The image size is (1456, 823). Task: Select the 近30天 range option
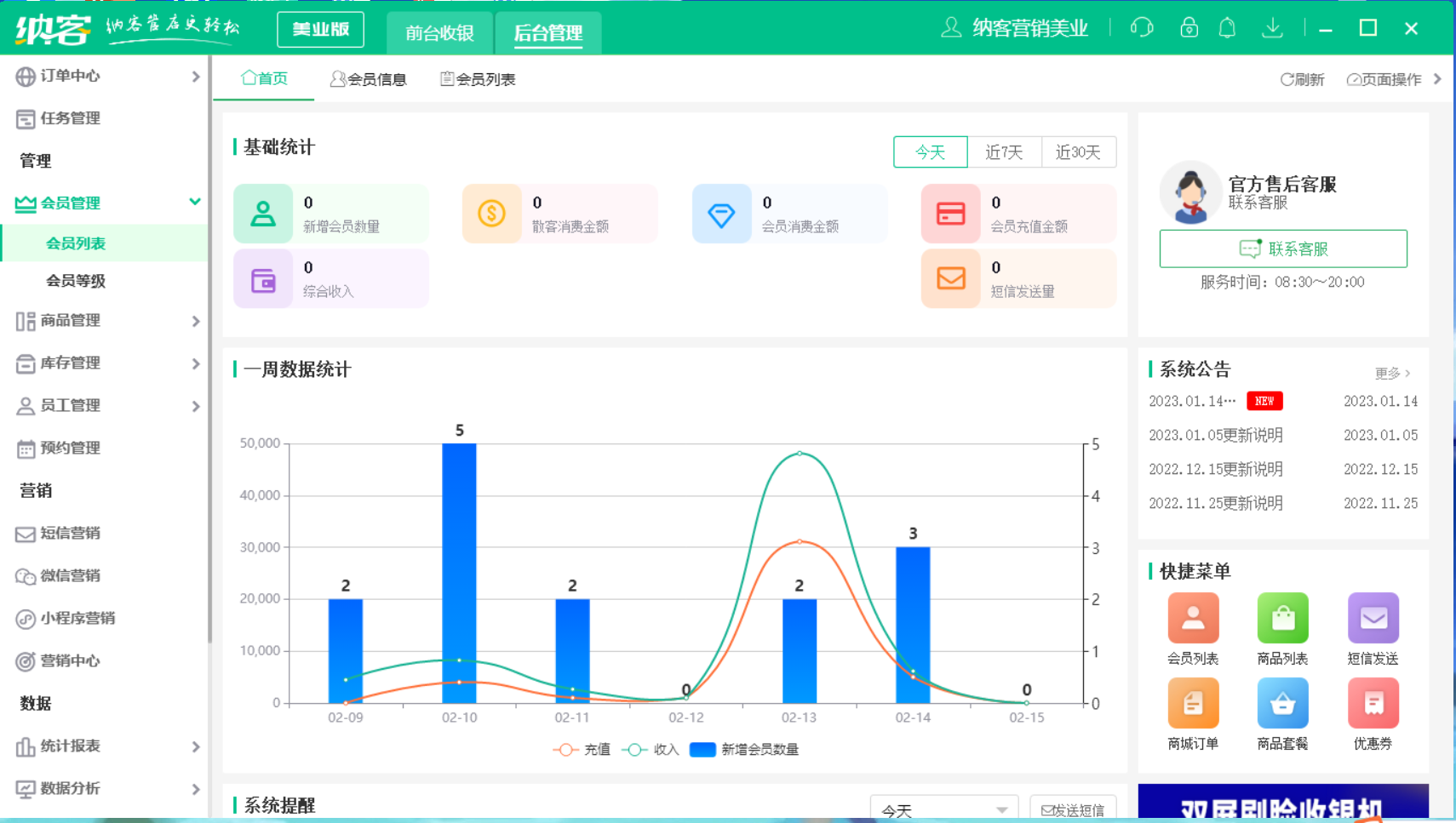(1078, 152)
